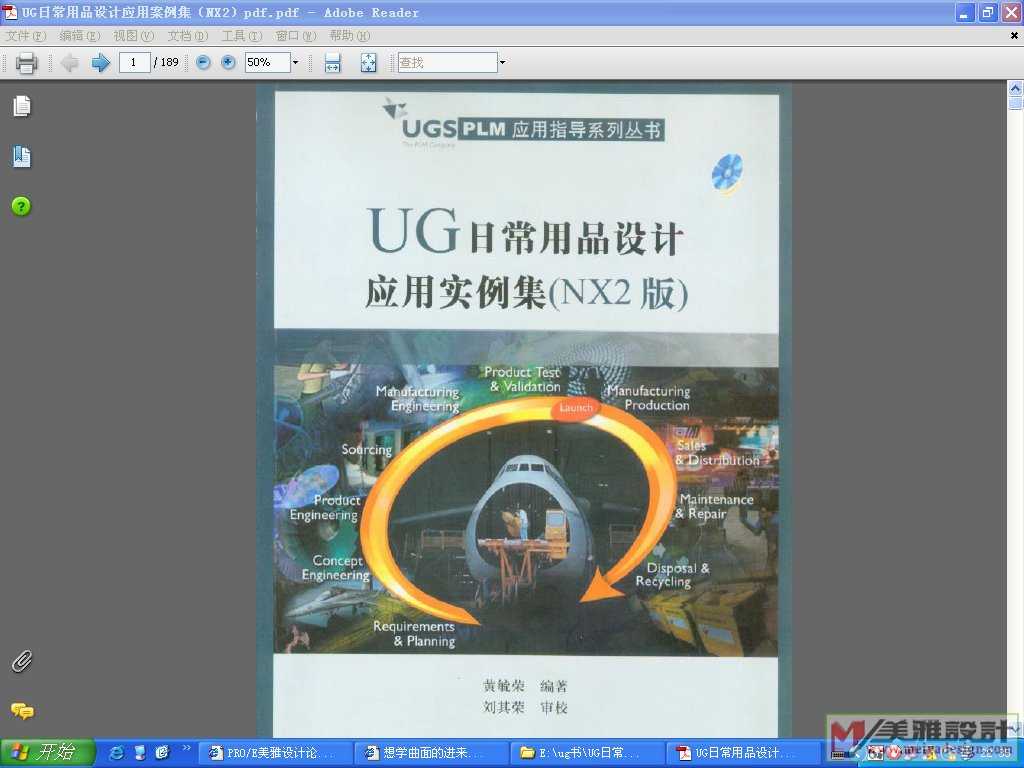Click the greyed-out previous page arrow
Viewport: 1024px width, 768px height.
click(x=69, y=63)
